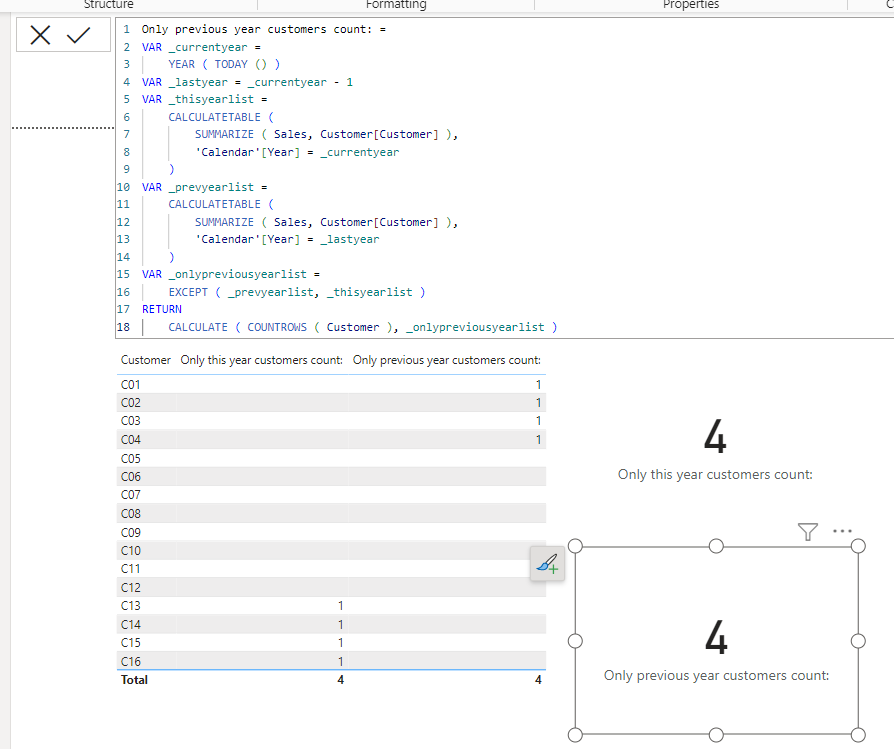Screen dimensions: 894x749
Task: Select row C13 in the table
Action: [x=331, y=605]
